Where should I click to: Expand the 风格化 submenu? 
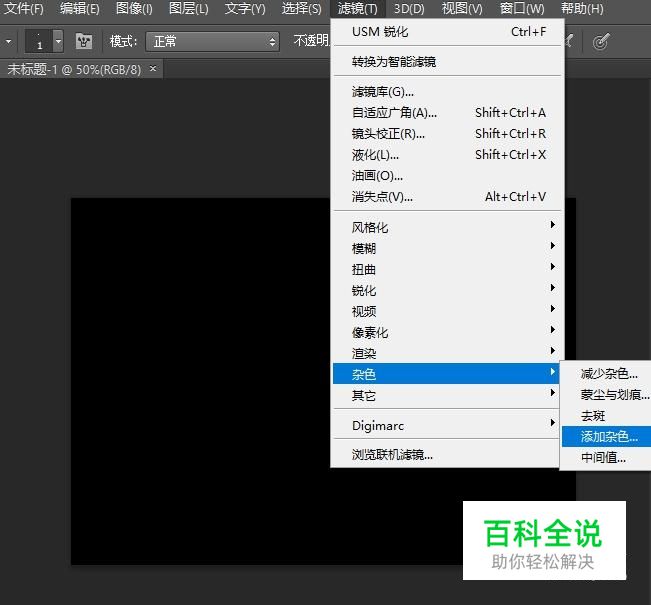448,227
